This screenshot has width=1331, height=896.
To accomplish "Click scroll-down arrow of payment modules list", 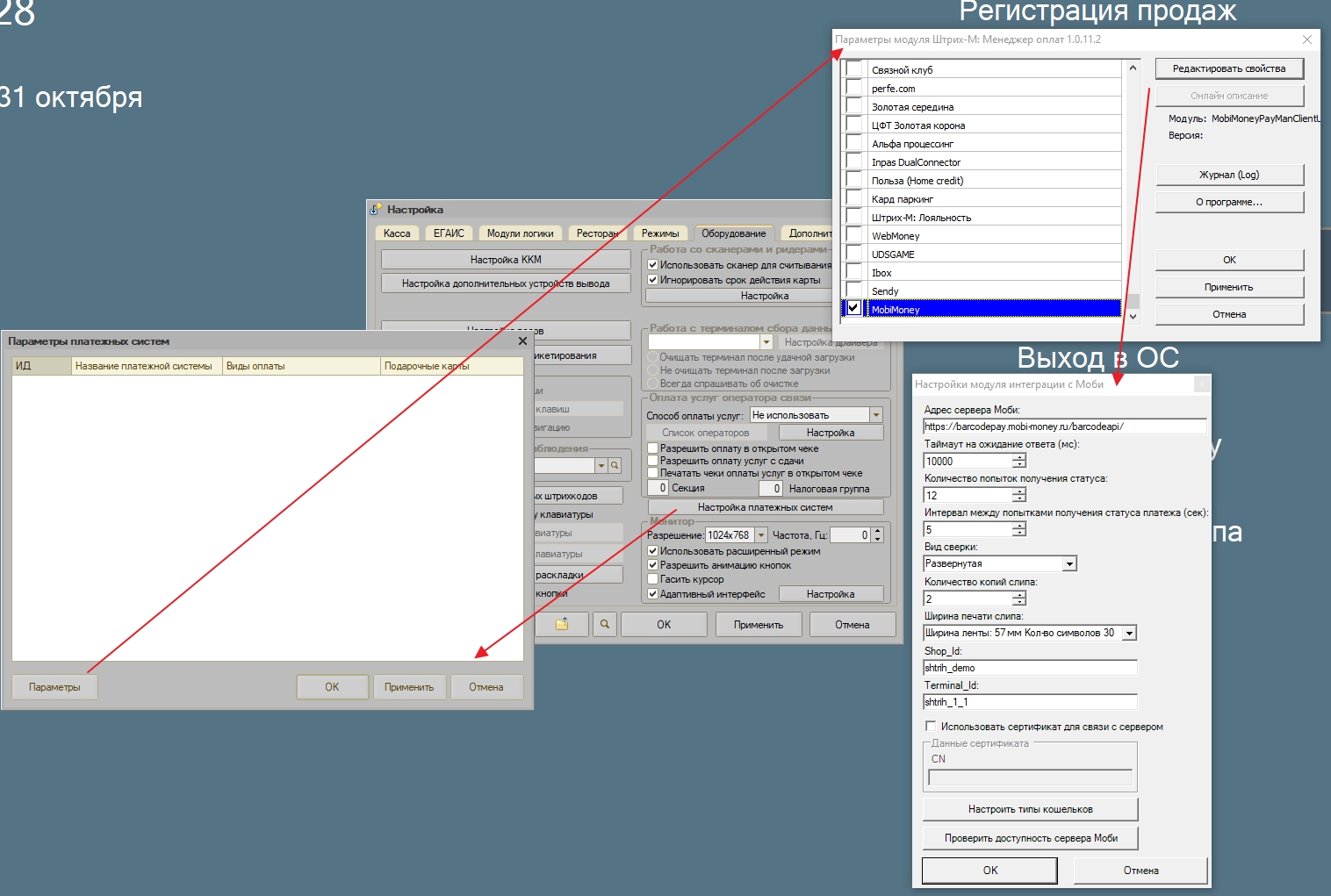I will coord(1133,316).
